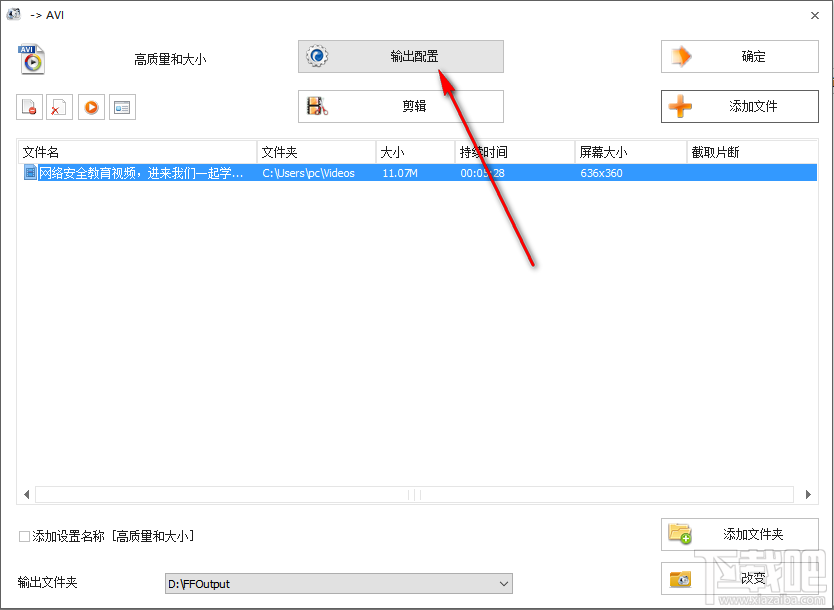
Task: Click the horizontal scrollbar right arrow
Action: 808,495
